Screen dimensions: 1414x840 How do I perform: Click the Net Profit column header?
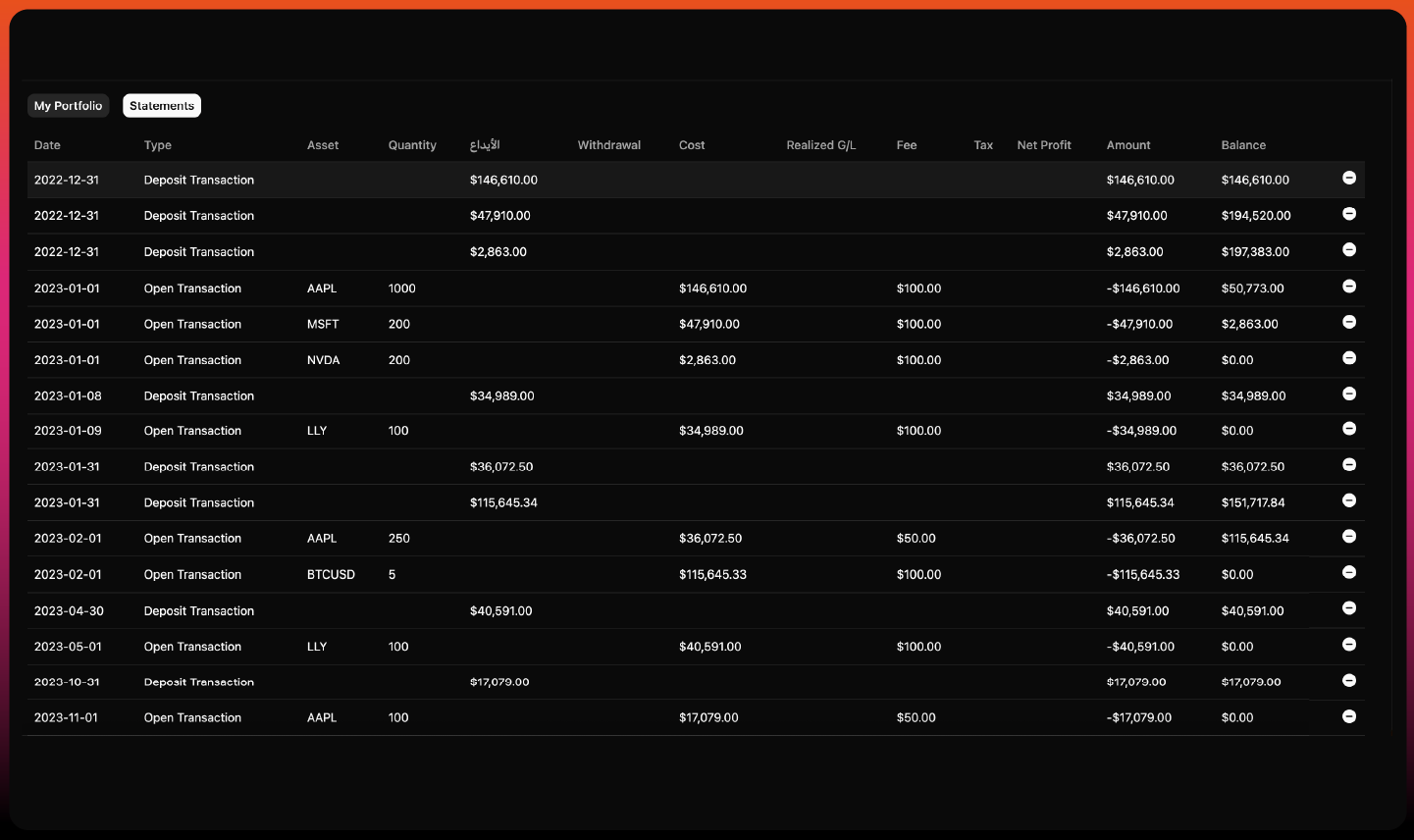click(x=1044, y=145)
